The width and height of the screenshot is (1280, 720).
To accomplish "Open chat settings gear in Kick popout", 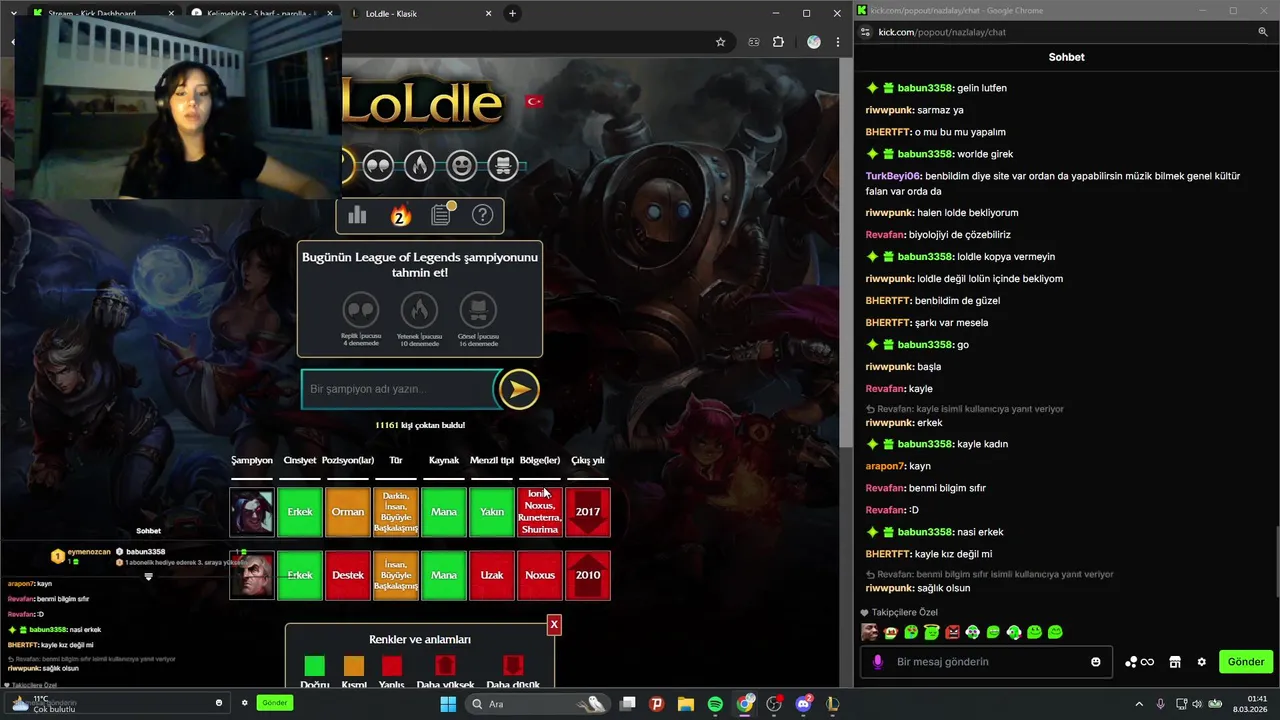I will (x=1202, y=662).
